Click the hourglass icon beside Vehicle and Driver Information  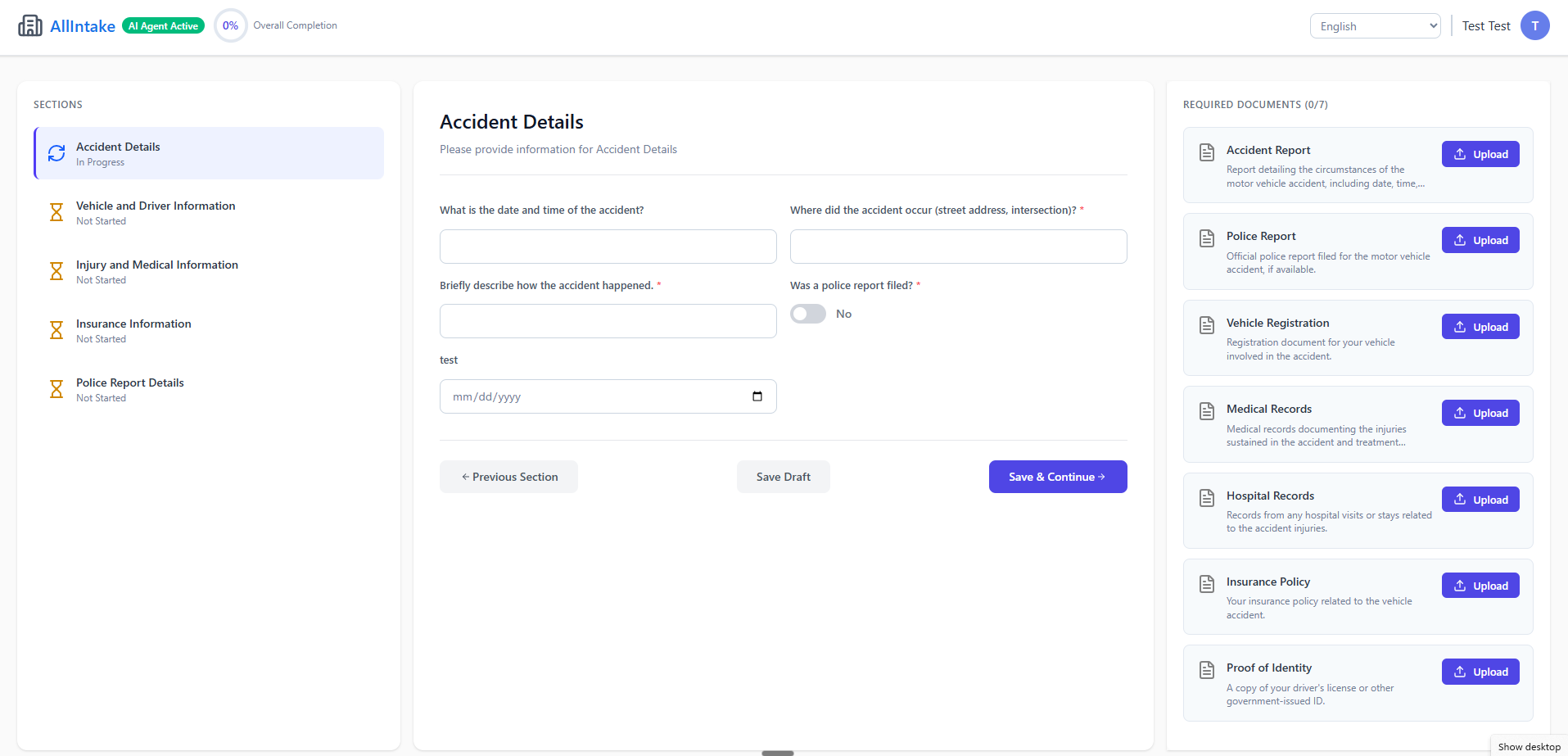coord(56,212)
